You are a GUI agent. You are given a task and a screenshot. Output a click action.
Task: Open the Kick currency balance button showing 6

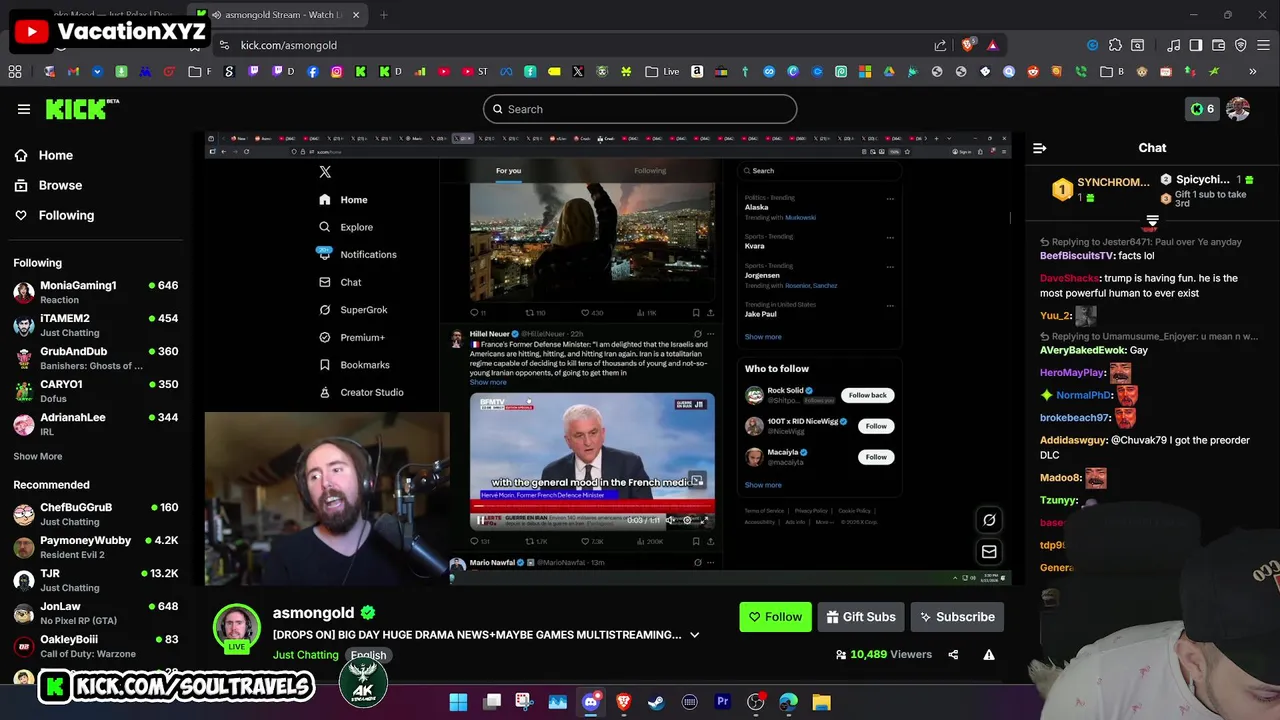coord(1202,109)
